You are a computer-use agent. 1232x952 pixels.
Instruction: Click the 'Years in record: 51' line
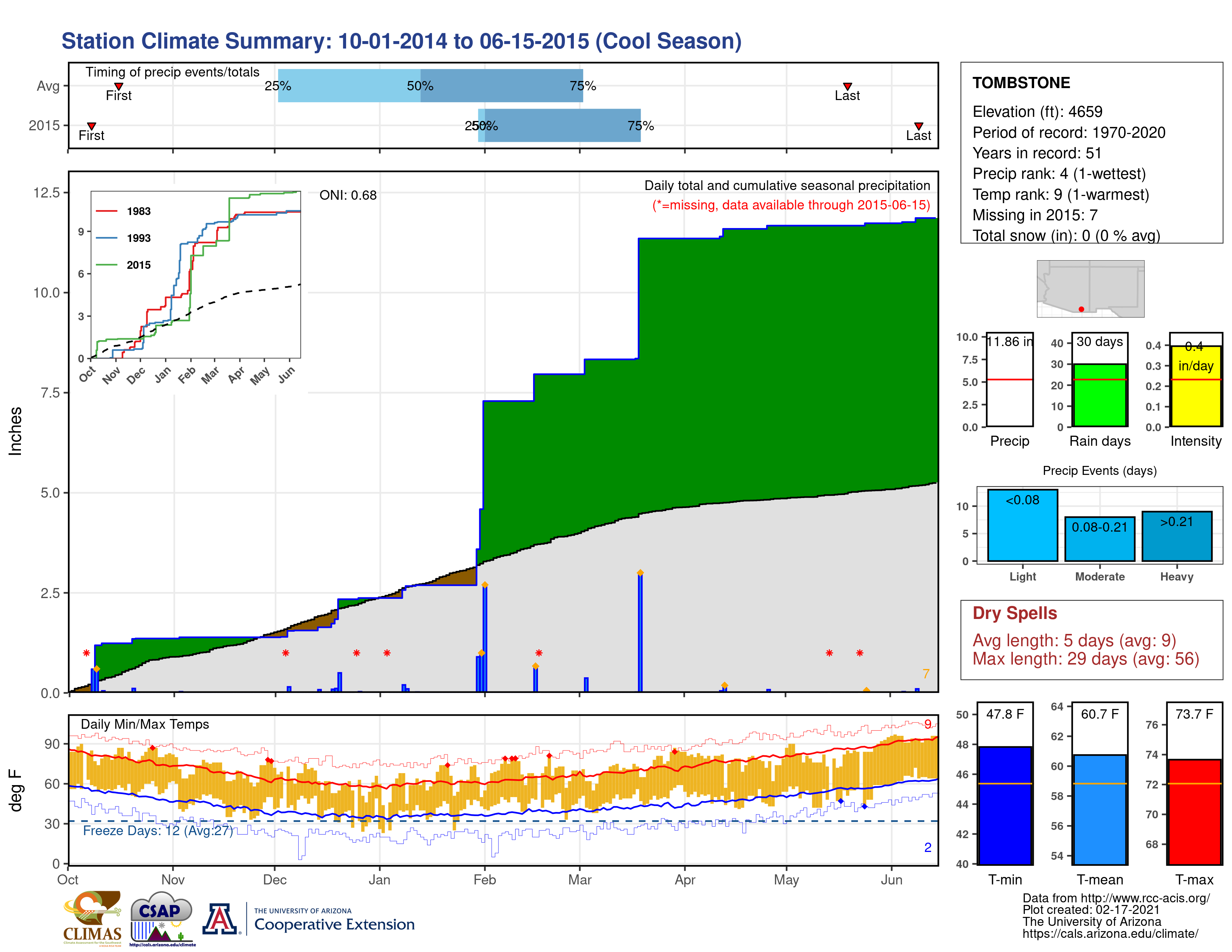(1037, 153)
